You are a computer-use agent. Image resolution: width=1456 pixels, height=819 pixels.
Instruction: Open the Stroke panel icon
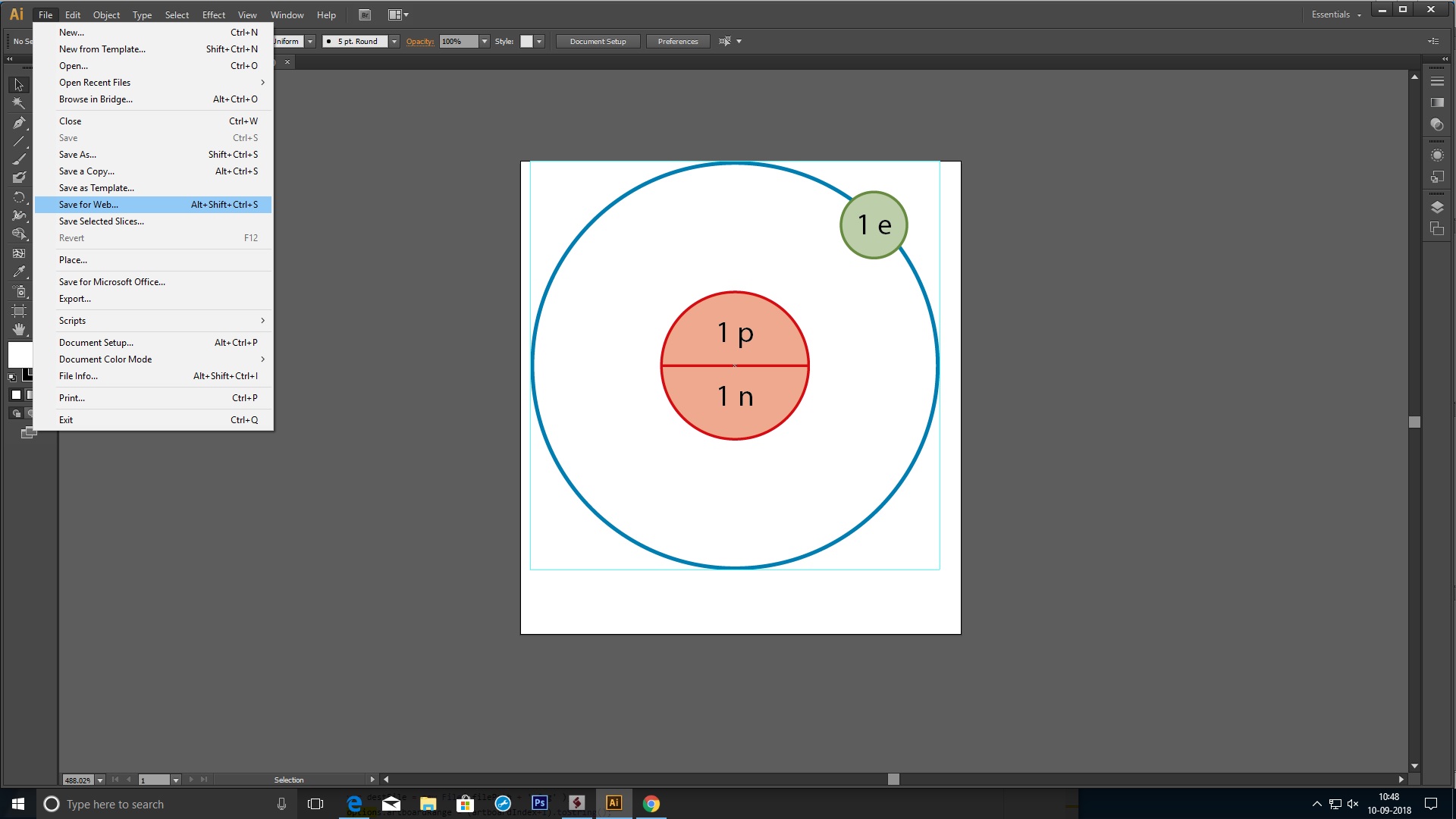click(x=1437, y=81)
